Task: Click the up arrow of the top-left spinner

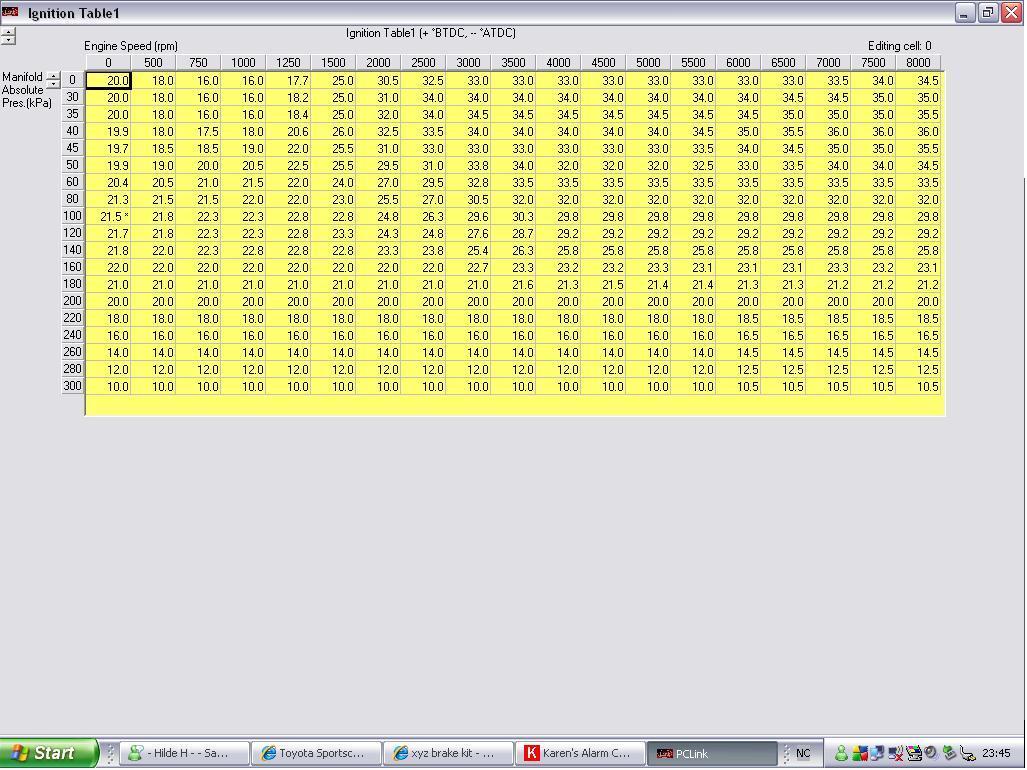Action: pos(8,31)
